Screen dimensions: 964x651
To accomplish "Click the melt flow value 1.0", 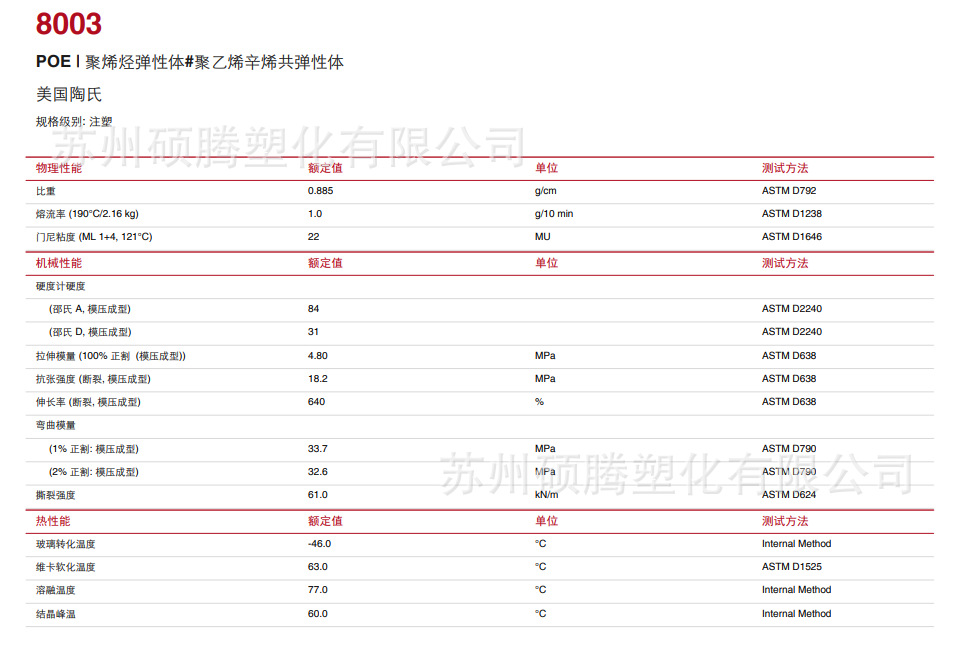I will 315,214.
